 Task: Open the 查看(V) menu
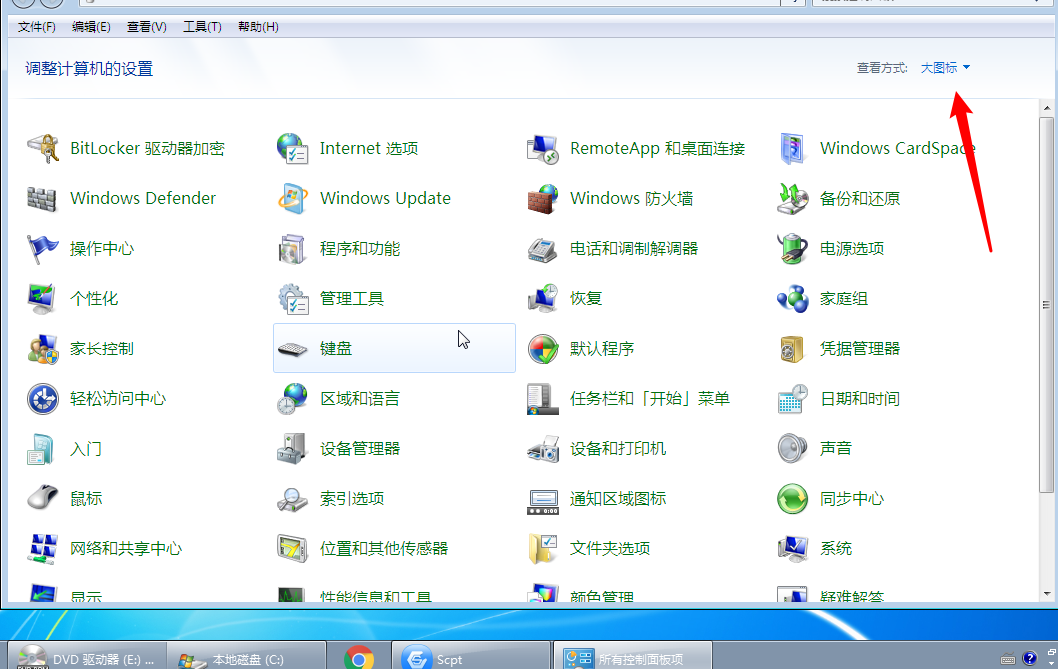(x=147, y=27)
